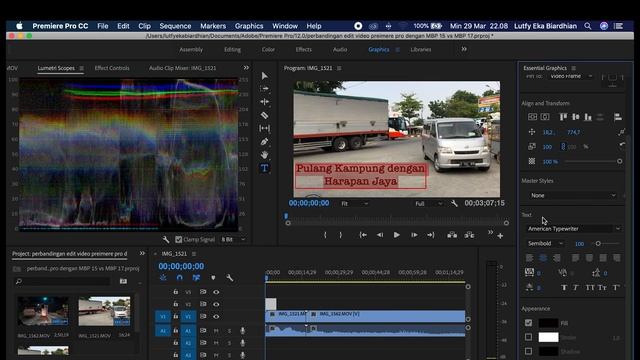Center align text button
The image size is (640, 360).
click(x=543, y=258)
